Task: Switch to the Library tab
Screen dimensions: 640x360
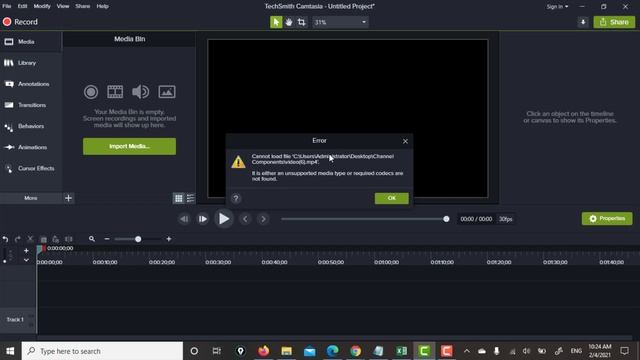Action: click(x=31, y=63)
